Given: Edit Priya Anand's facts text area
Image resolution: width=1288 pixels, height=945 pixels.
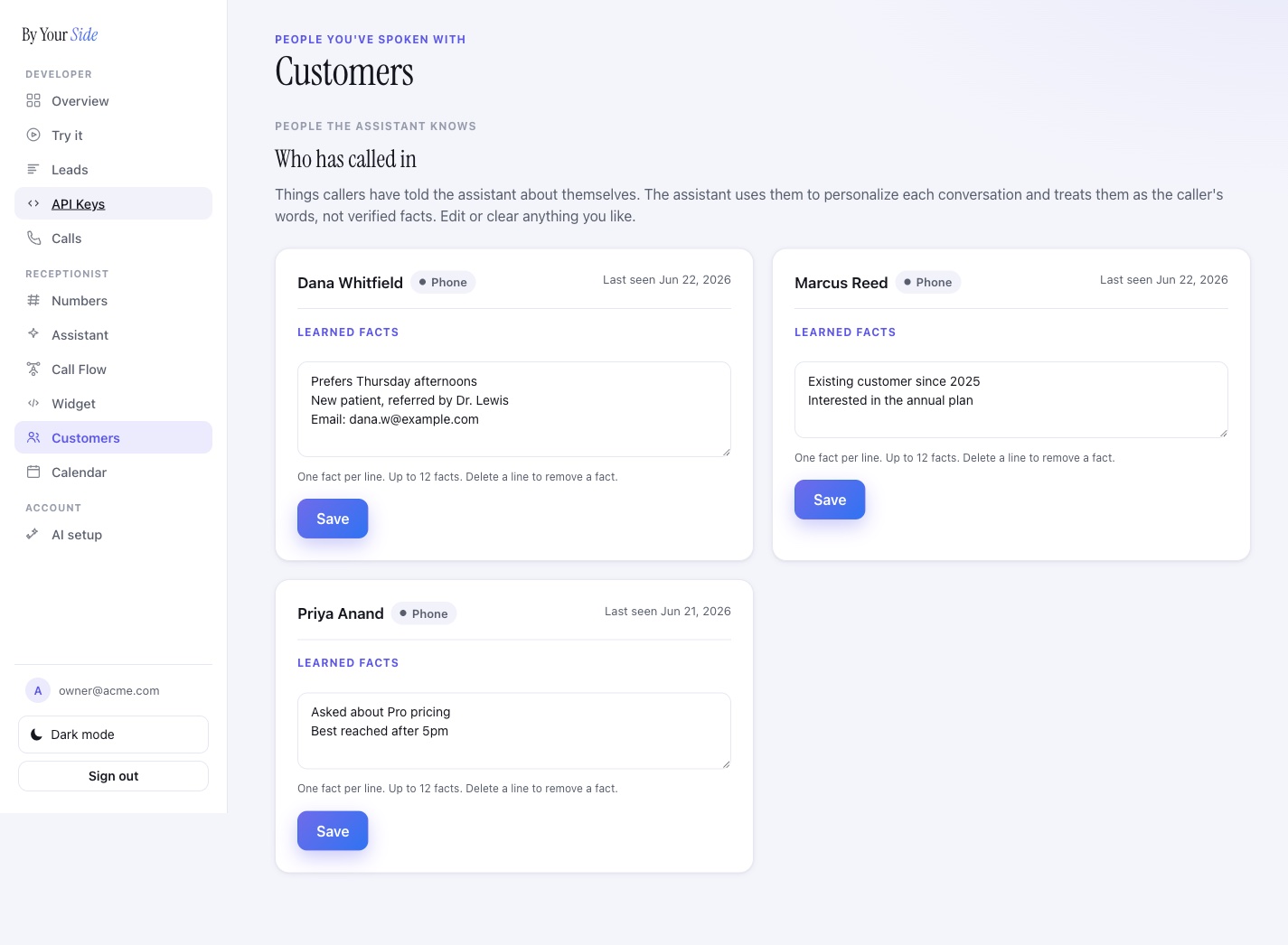Looking at the screenshot, I should pos(514,731).
